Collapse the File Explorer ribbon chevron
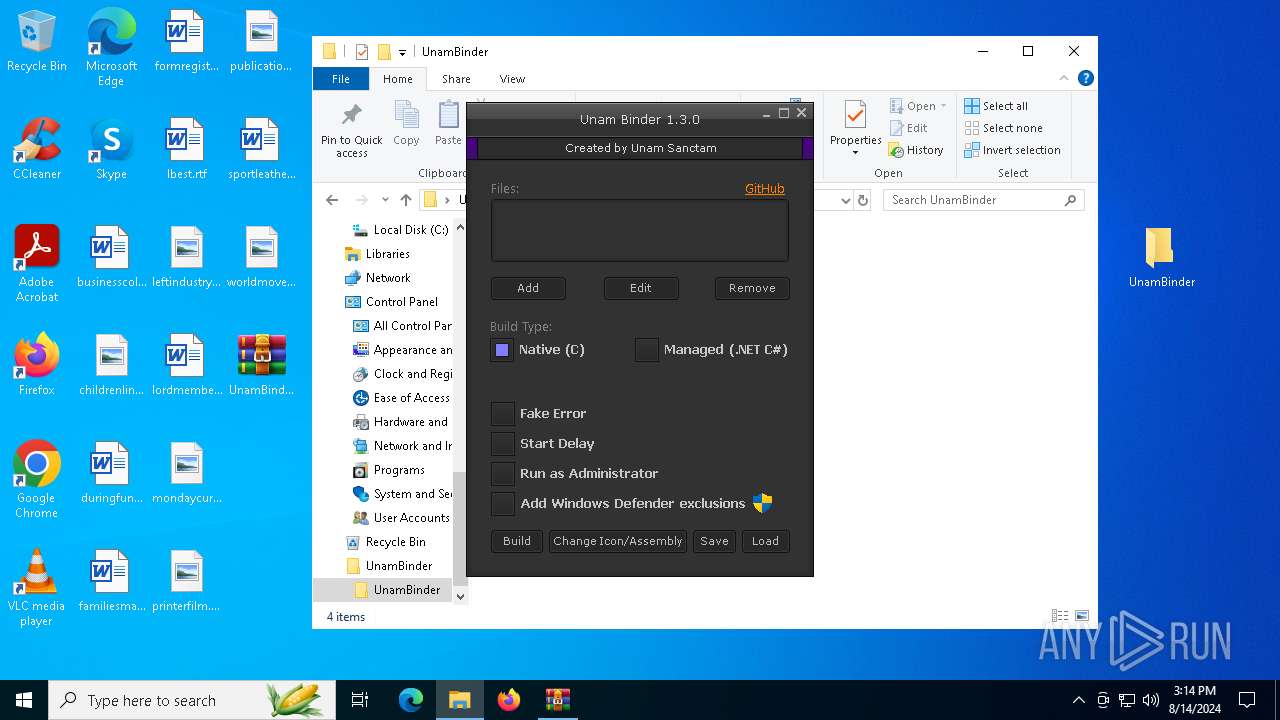Image resolution: width=1280 pixels, height=720 pixels. pos(1064,78)
